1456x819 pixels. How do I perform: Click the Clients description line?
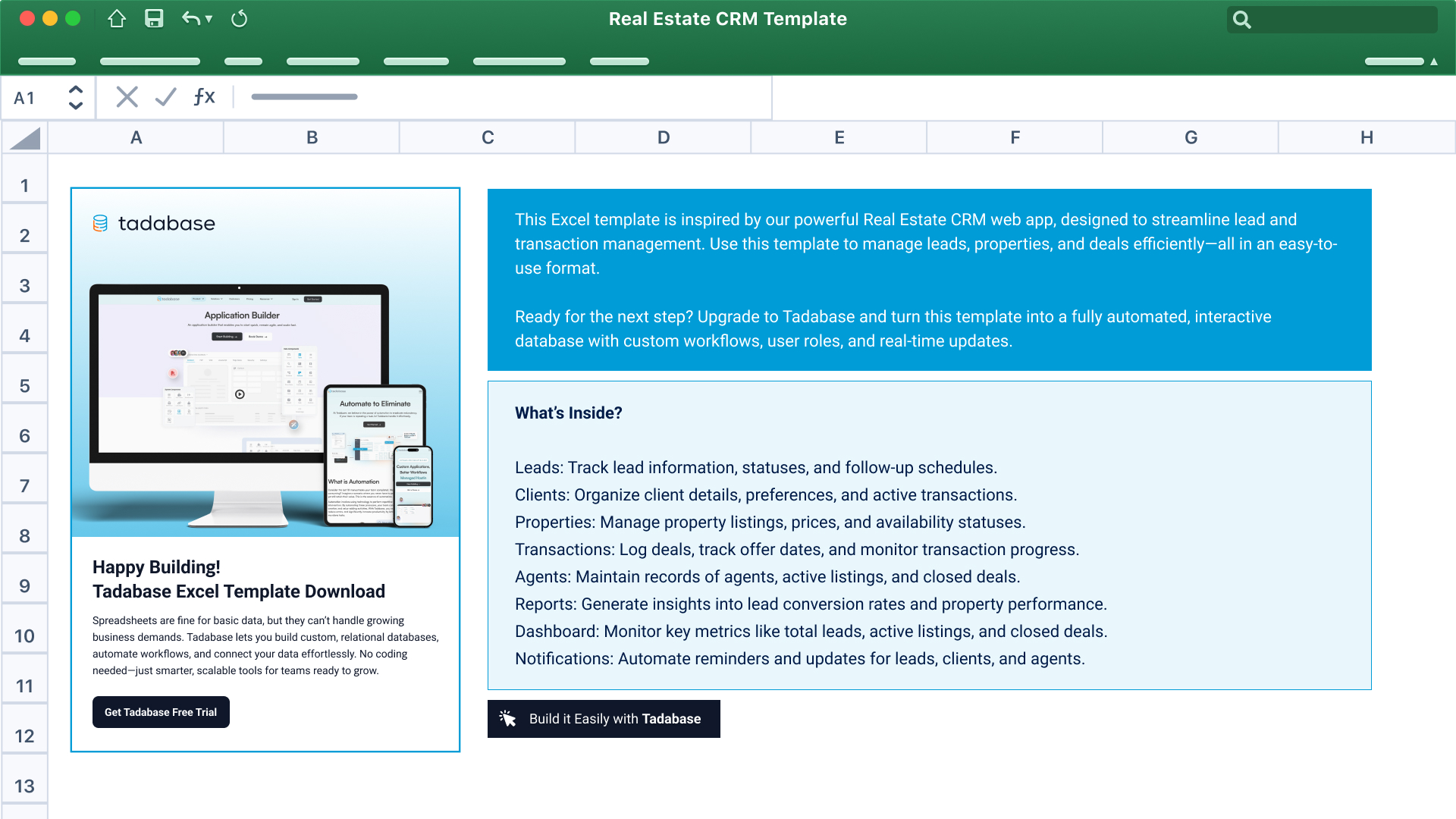click(766, 495)
